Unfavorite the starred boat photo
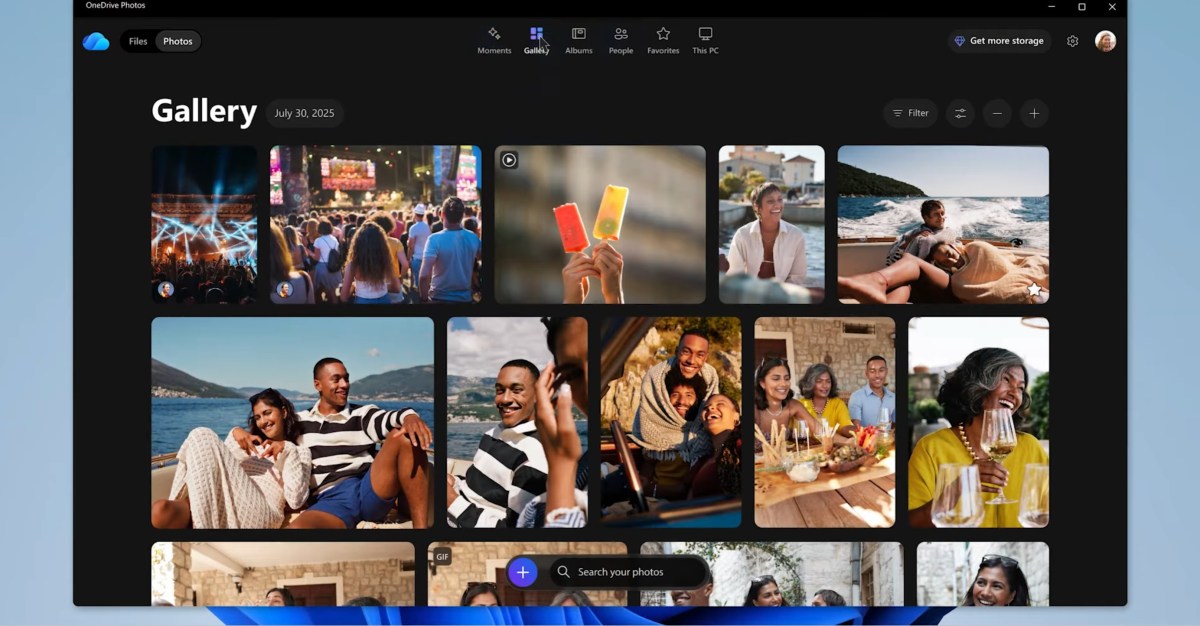 click(1032, 288)
